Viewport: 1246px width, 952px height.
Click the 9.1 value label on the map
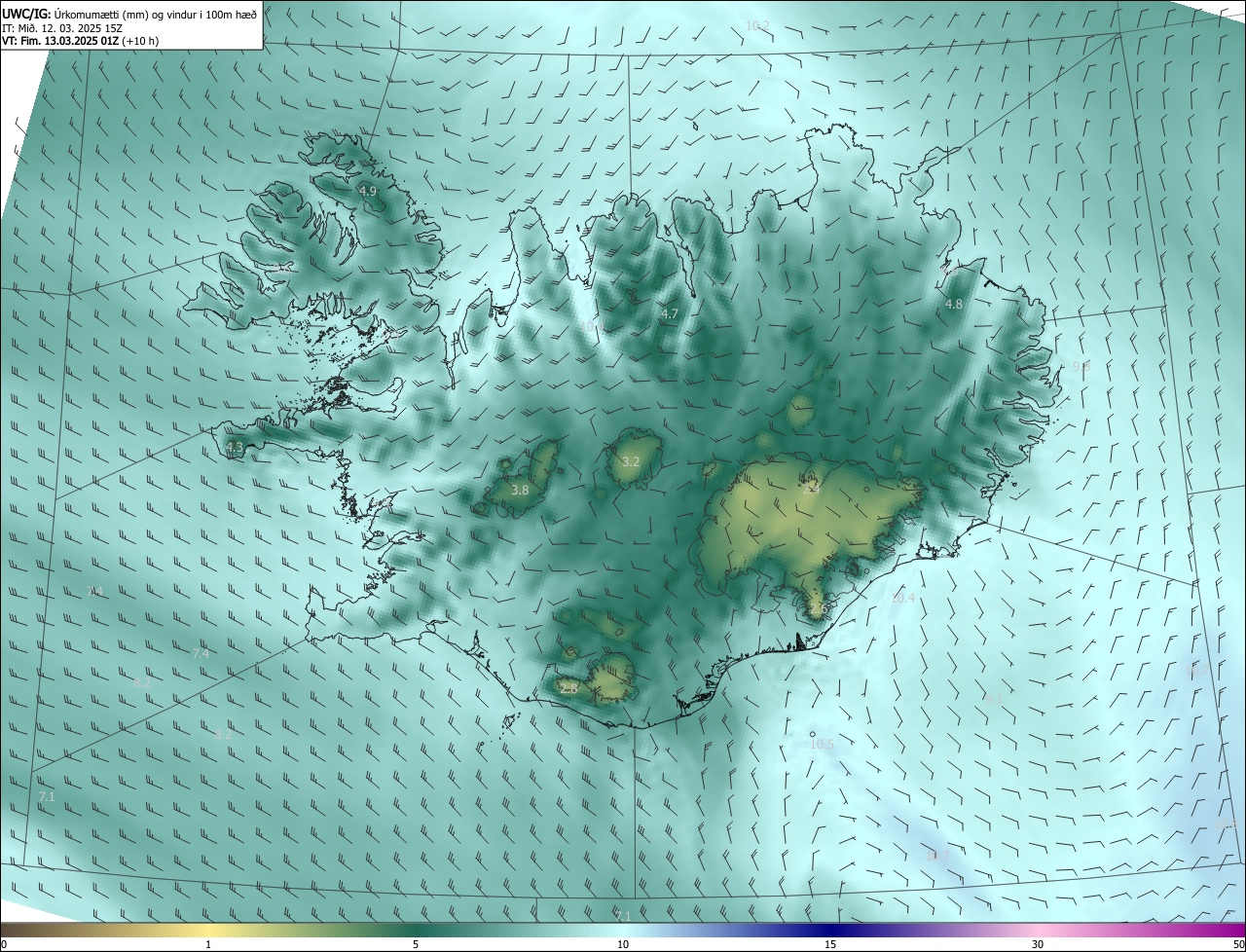(x=992, y=699)
